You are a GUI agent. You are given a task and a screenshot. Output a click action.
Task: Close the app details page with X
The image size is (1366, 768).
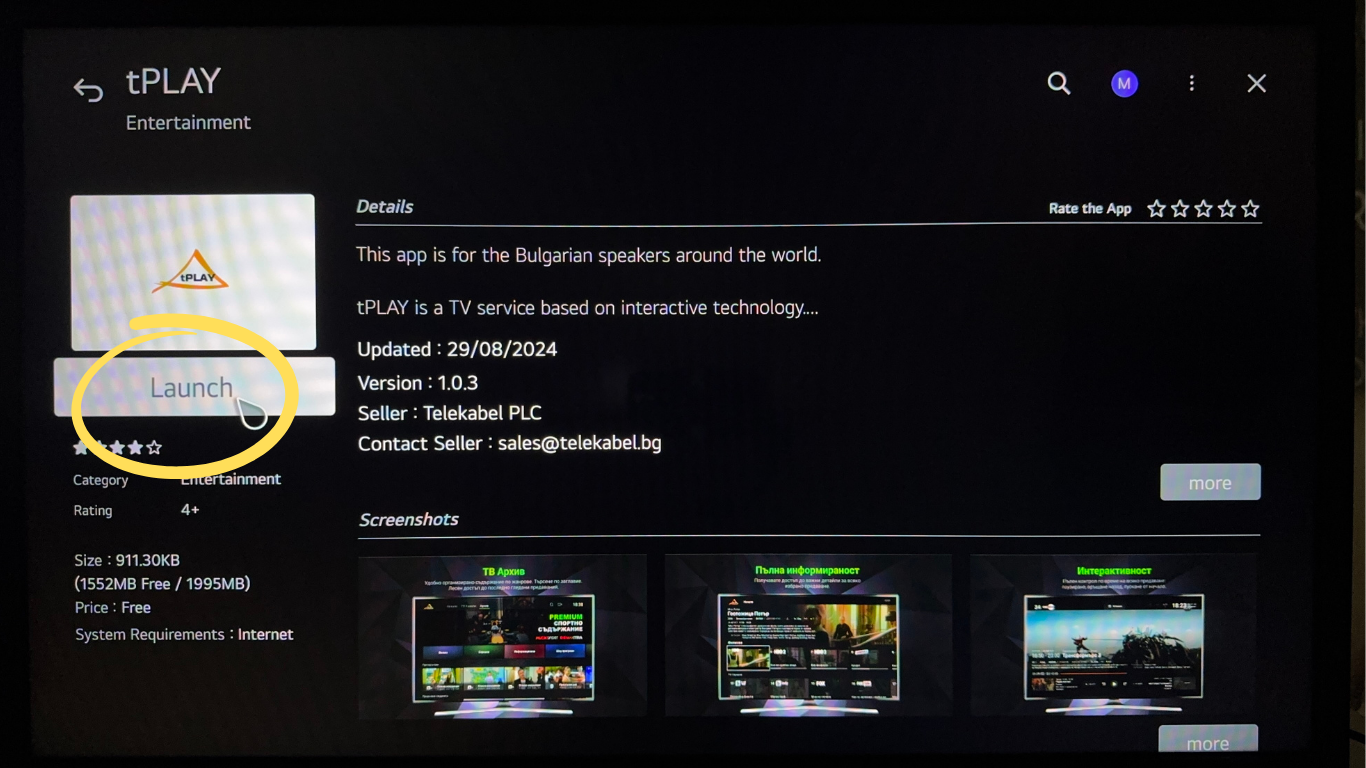(1256, 84)
